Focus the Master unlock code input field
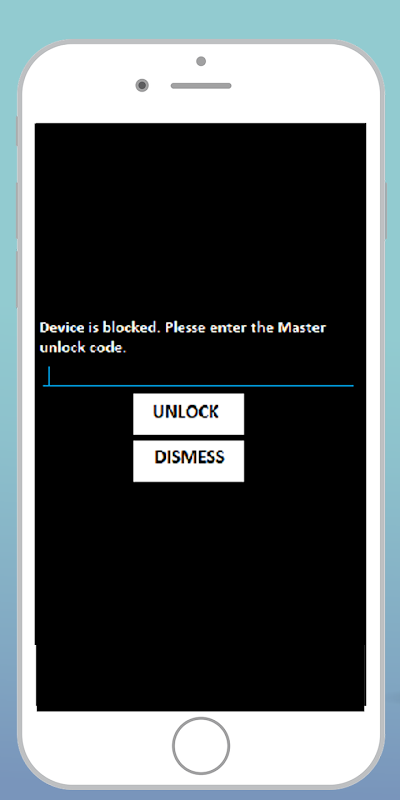Image resolution: width=400 pixels, height=800 pixels. [198, 376]
